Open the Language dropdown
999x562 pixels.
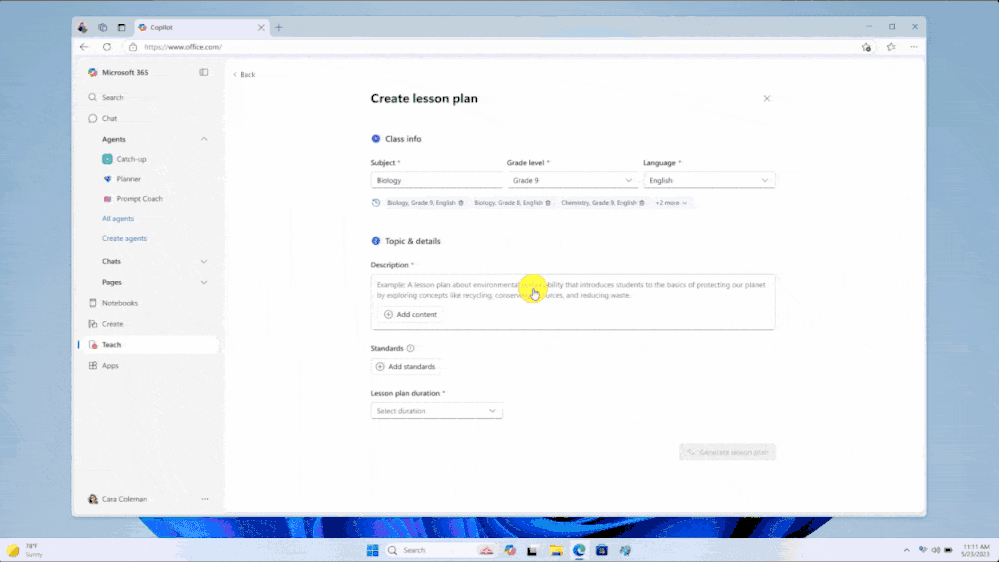click(x=708, y=180)
